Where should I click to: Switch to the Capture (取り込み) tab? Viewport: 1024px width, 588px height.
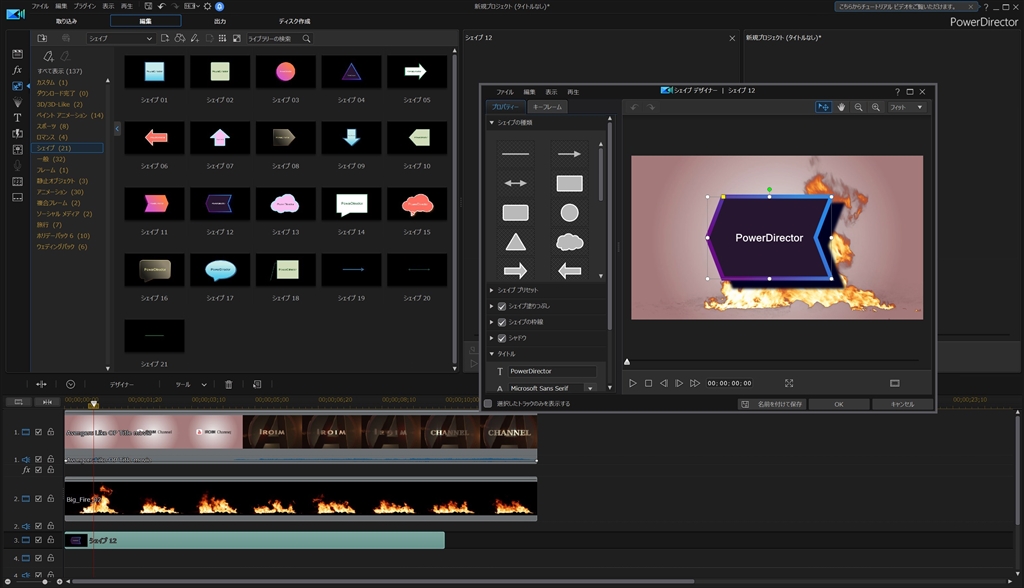tap(66, 21)
